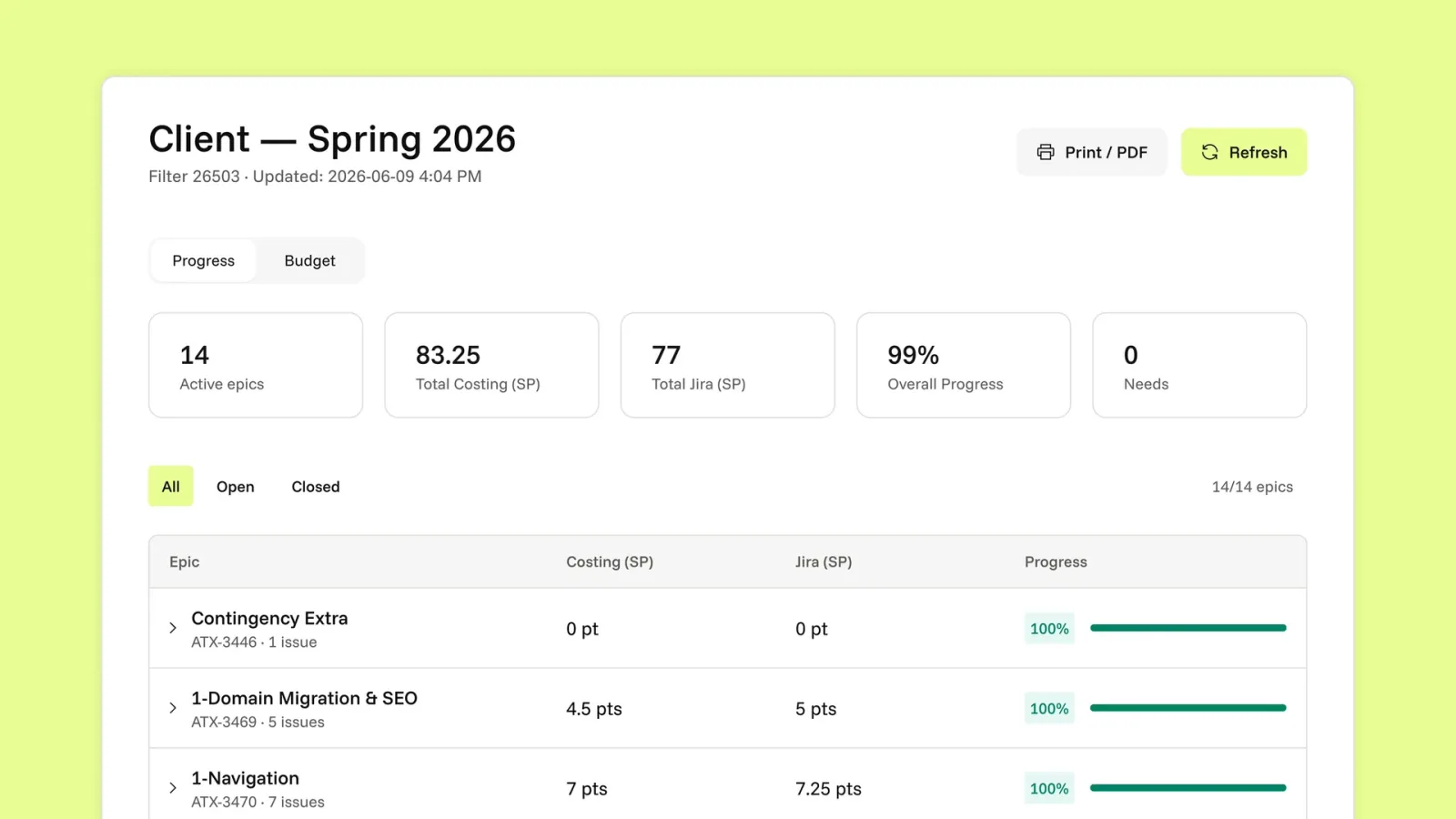Image resolution: width=1456 pixels, height=819 pixels.
Task: Expand the 1-Domain Migration & SEO row
Action: tap(173, 708)
